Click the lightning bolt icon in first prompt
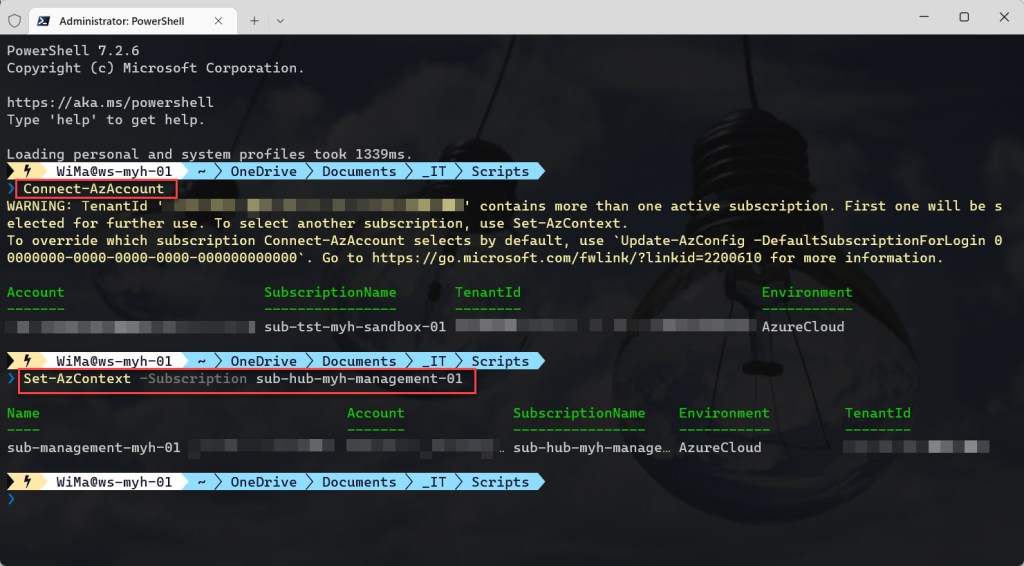This screenshot has width=1024, height=566. 26,171
